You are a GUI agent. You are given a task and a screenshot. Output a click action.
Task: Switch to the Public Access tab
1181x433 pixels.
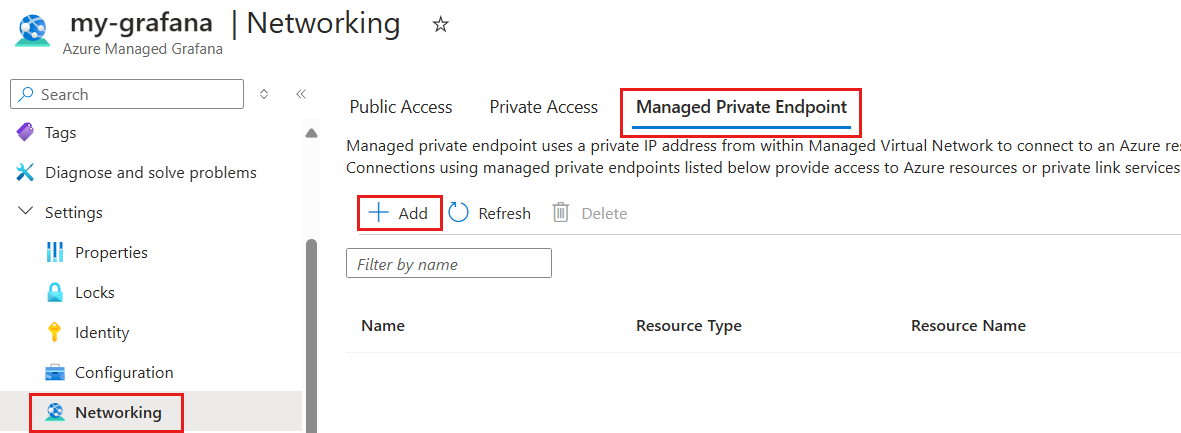(x=401, y=107)
